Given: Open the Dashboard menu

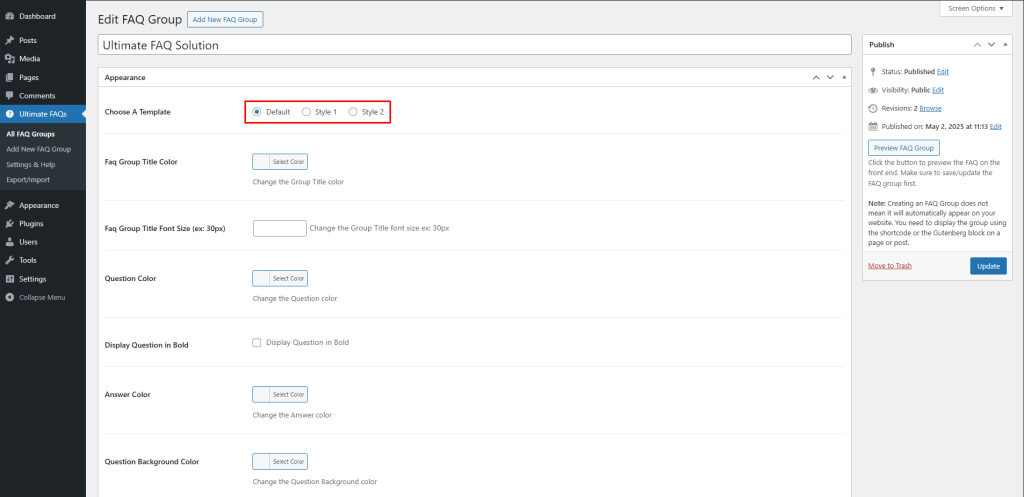Looking at the screenshot, I should point(42,16).
